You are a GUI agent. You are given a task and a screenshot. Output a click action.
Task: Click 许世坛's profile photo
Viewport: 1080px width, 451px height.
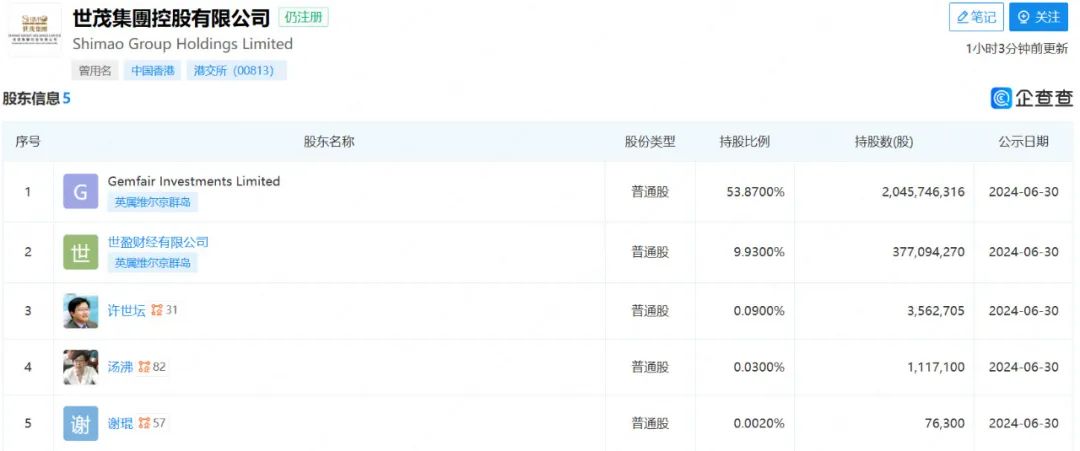tap(81, 311)
